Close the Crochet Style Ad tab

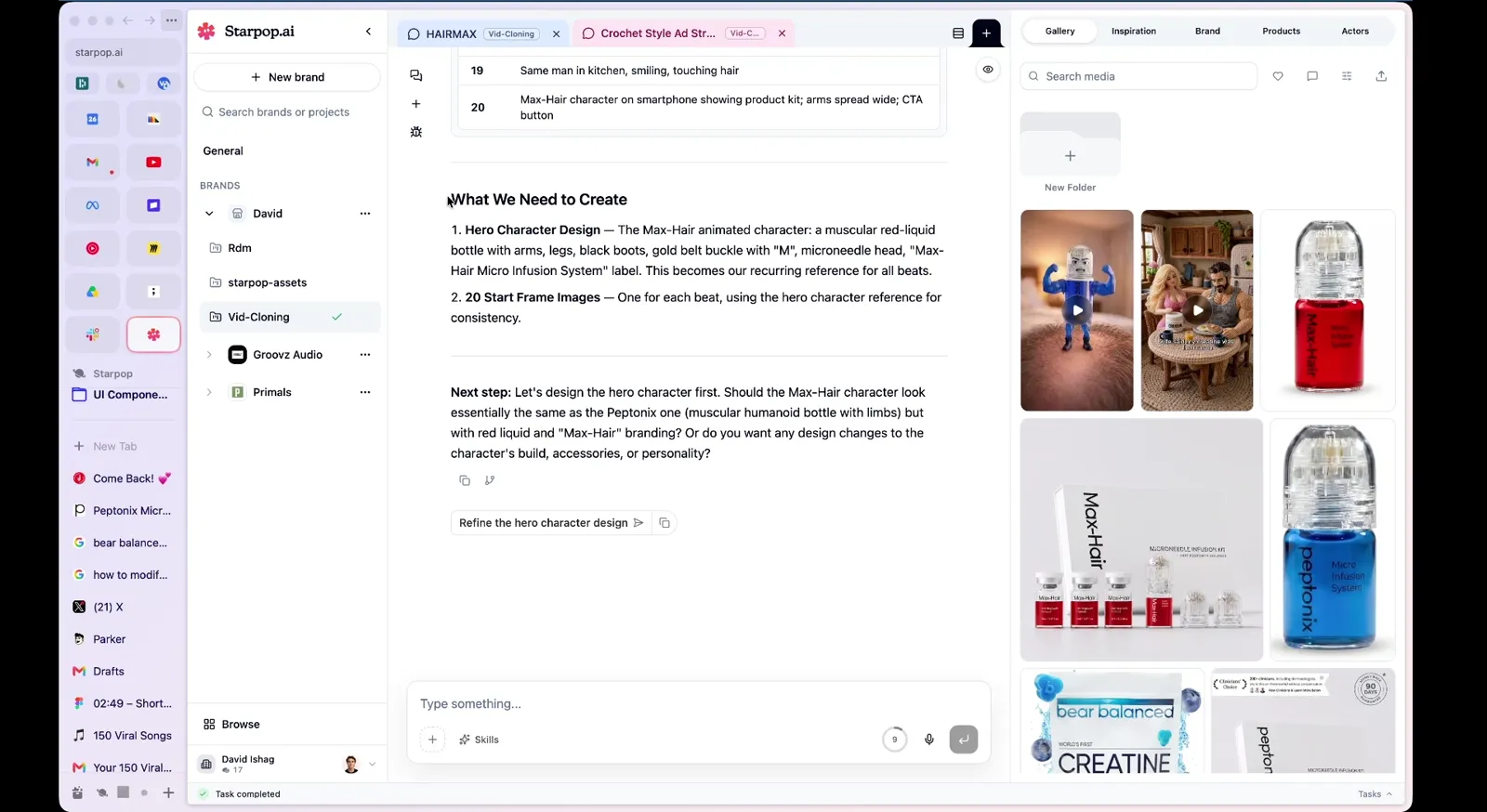click(x=782, y=33)
